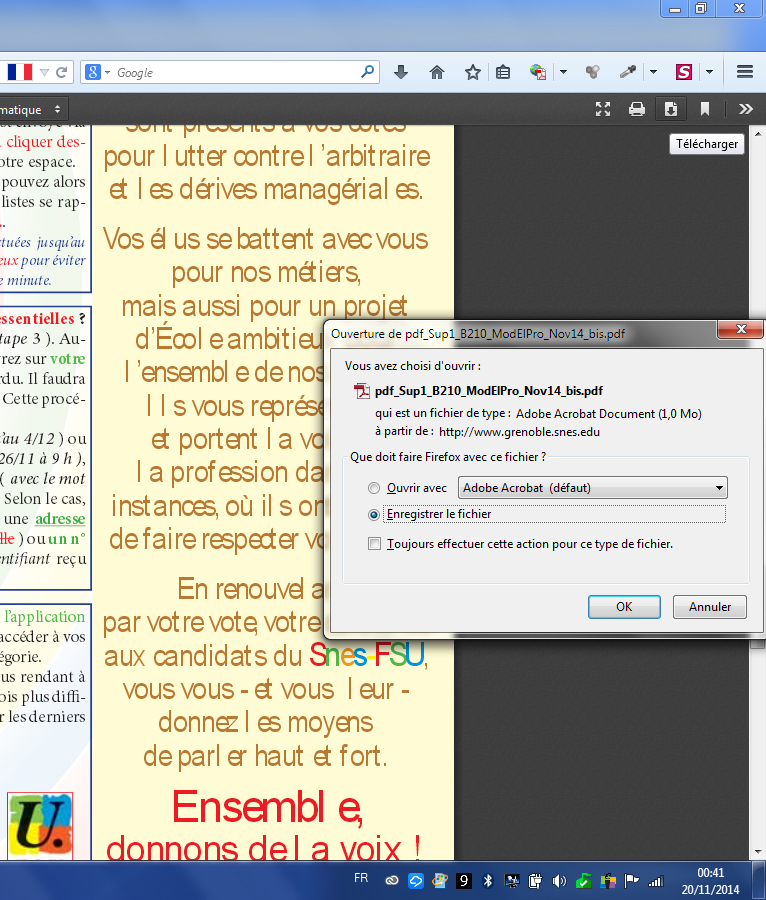
Task: Open the search engine selector dropdown
Action: click(97, 72)
